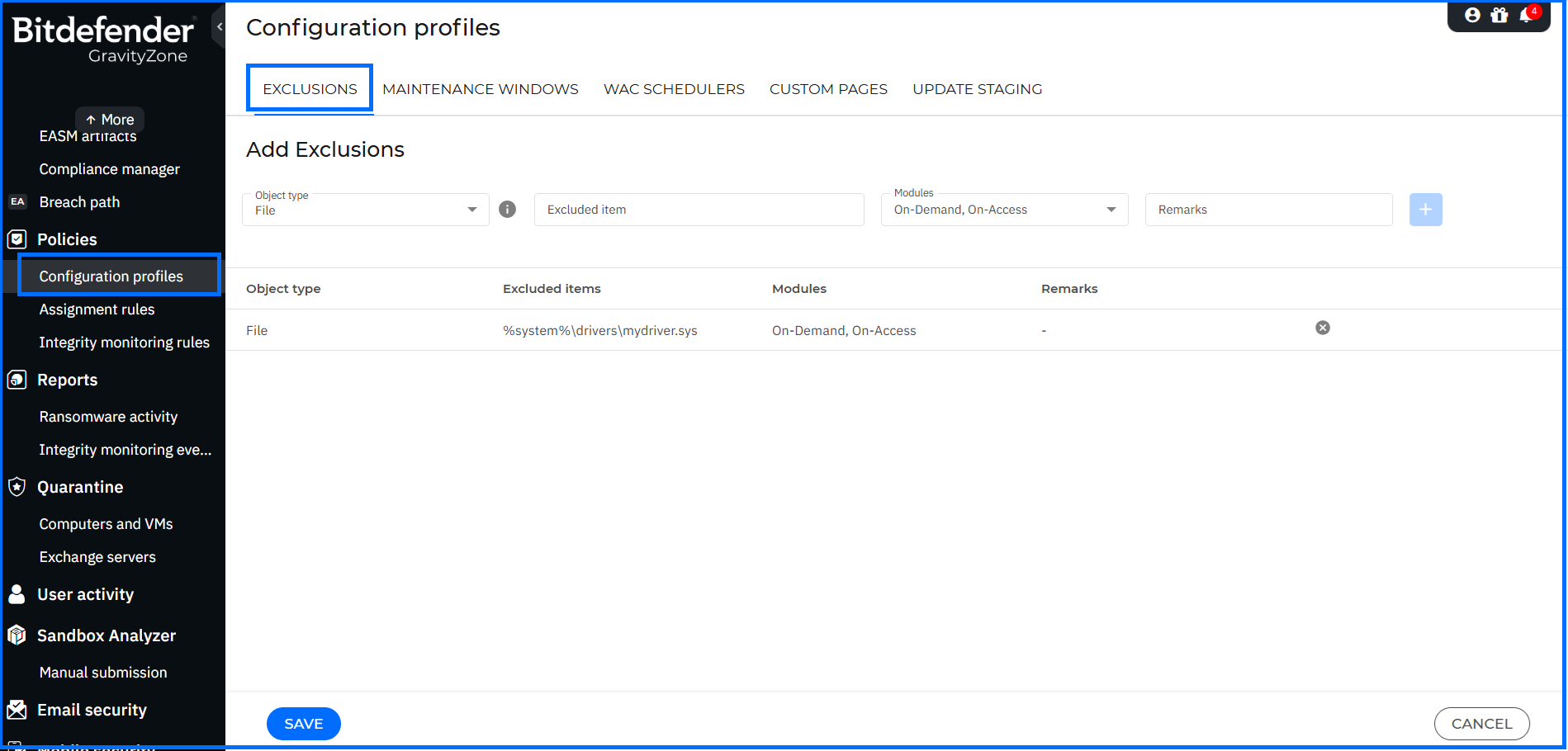Viewport: 1568px width, 751px height.
Task: Open the gift what's new icon
Action: pyautogui.click(x=1499, y=15)
